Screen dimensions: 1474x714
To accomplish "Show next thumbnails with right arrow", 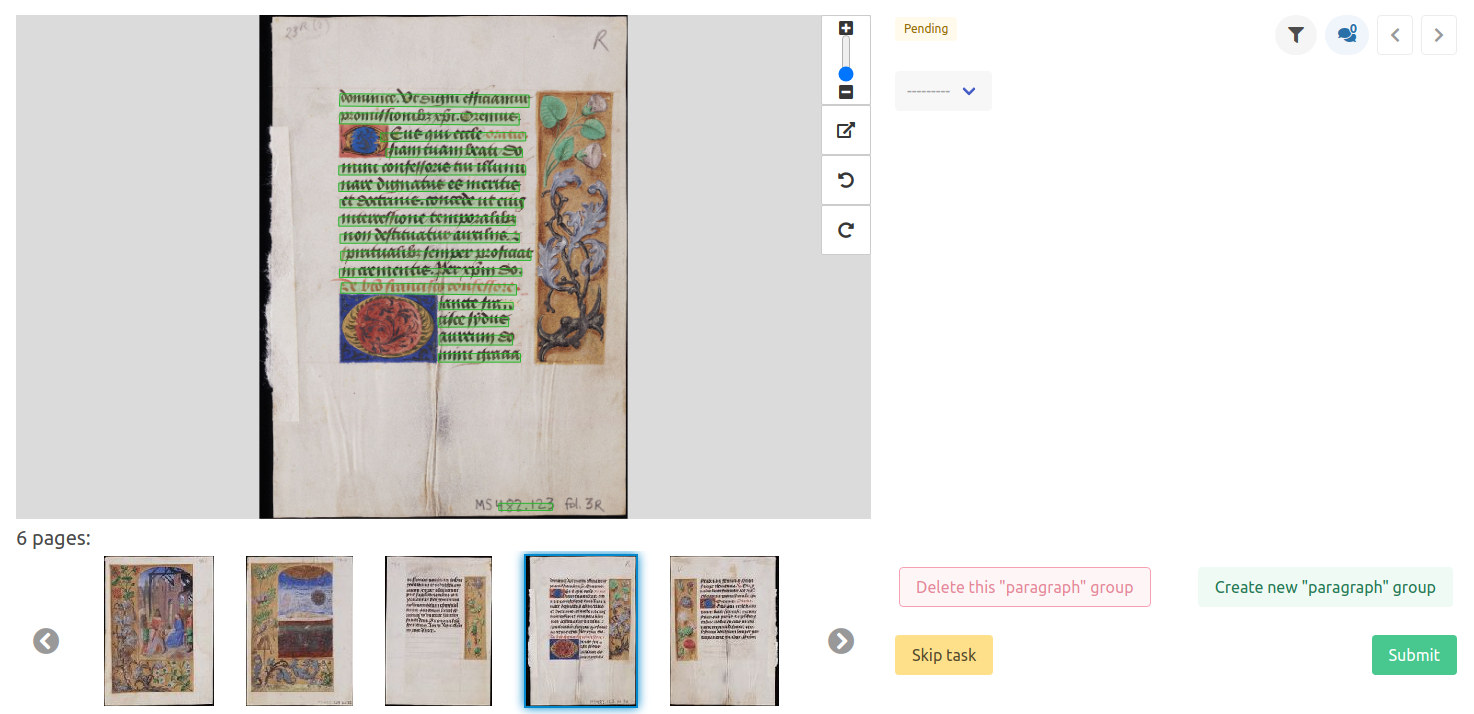I will pos(841,641).
